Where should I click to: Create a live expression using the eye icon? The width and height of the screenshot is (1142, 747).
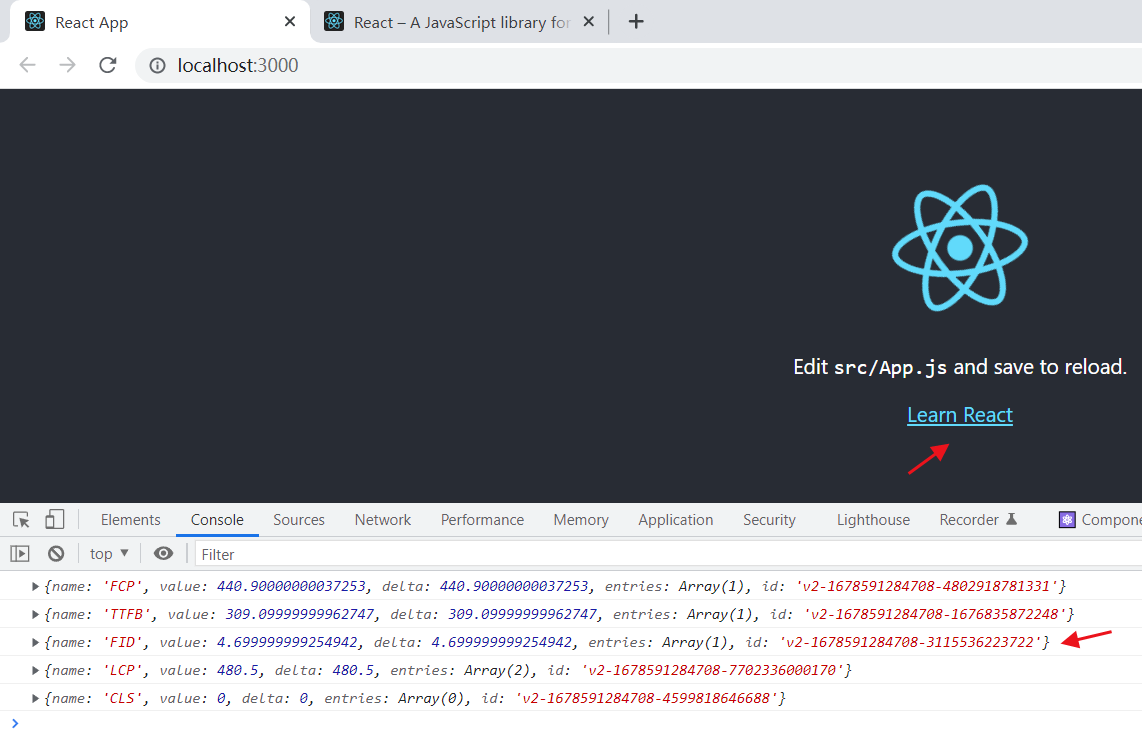pos(163,552)
